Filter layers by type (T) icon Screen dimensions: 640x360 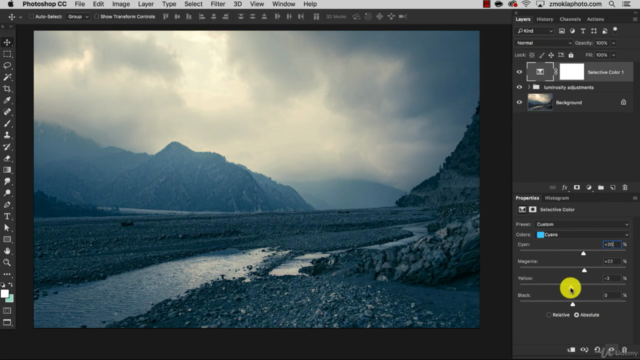point(583,31)
